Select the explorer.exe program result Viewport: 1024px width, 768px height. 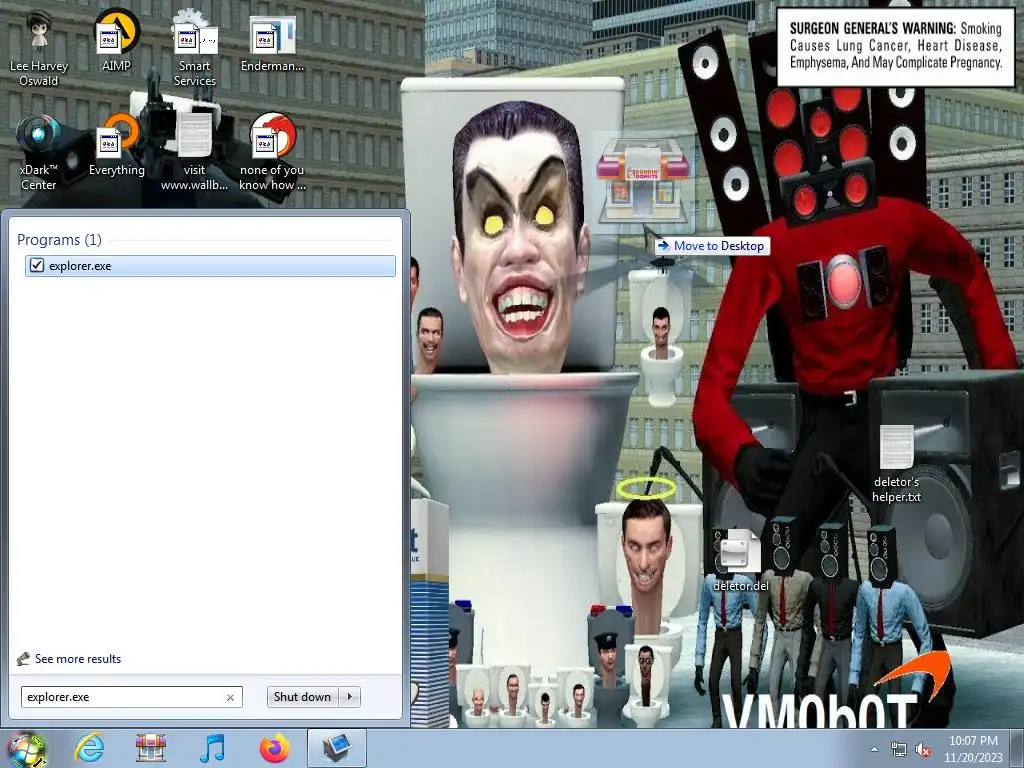[210, 266]
